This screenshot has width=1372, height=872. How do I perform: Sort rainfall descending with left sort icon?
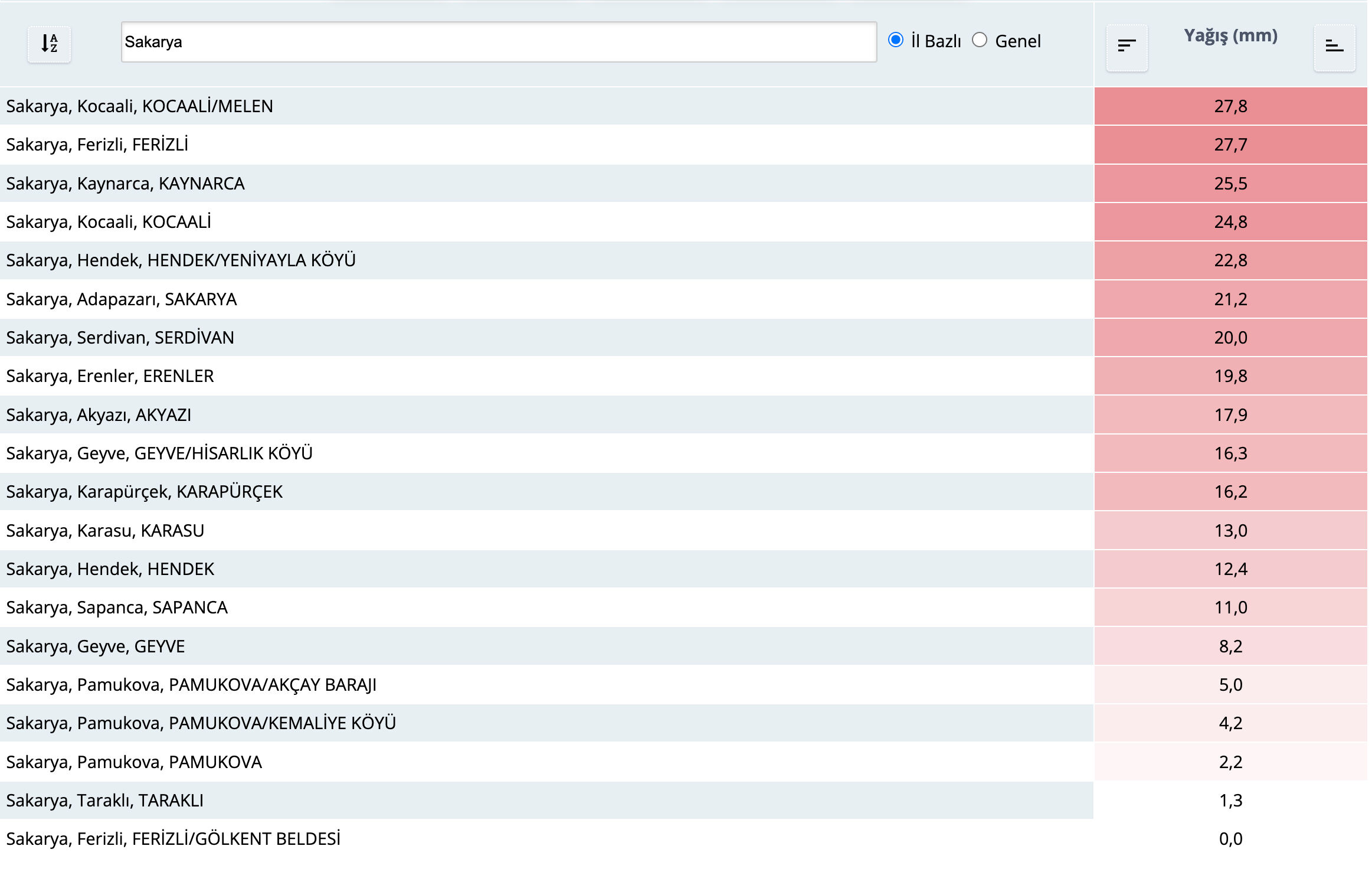pyautogui.click(x=1126, y=46)
